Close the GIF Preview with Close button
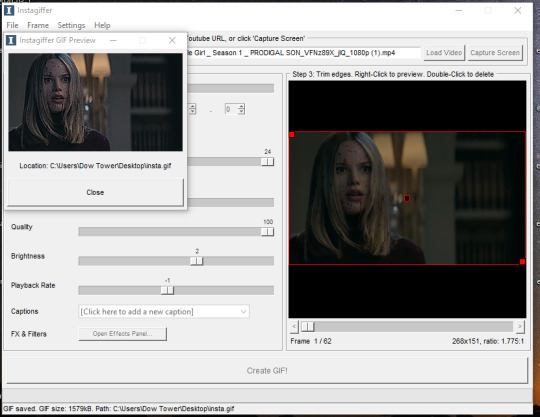The image size is (540, 417). (95, 192)
